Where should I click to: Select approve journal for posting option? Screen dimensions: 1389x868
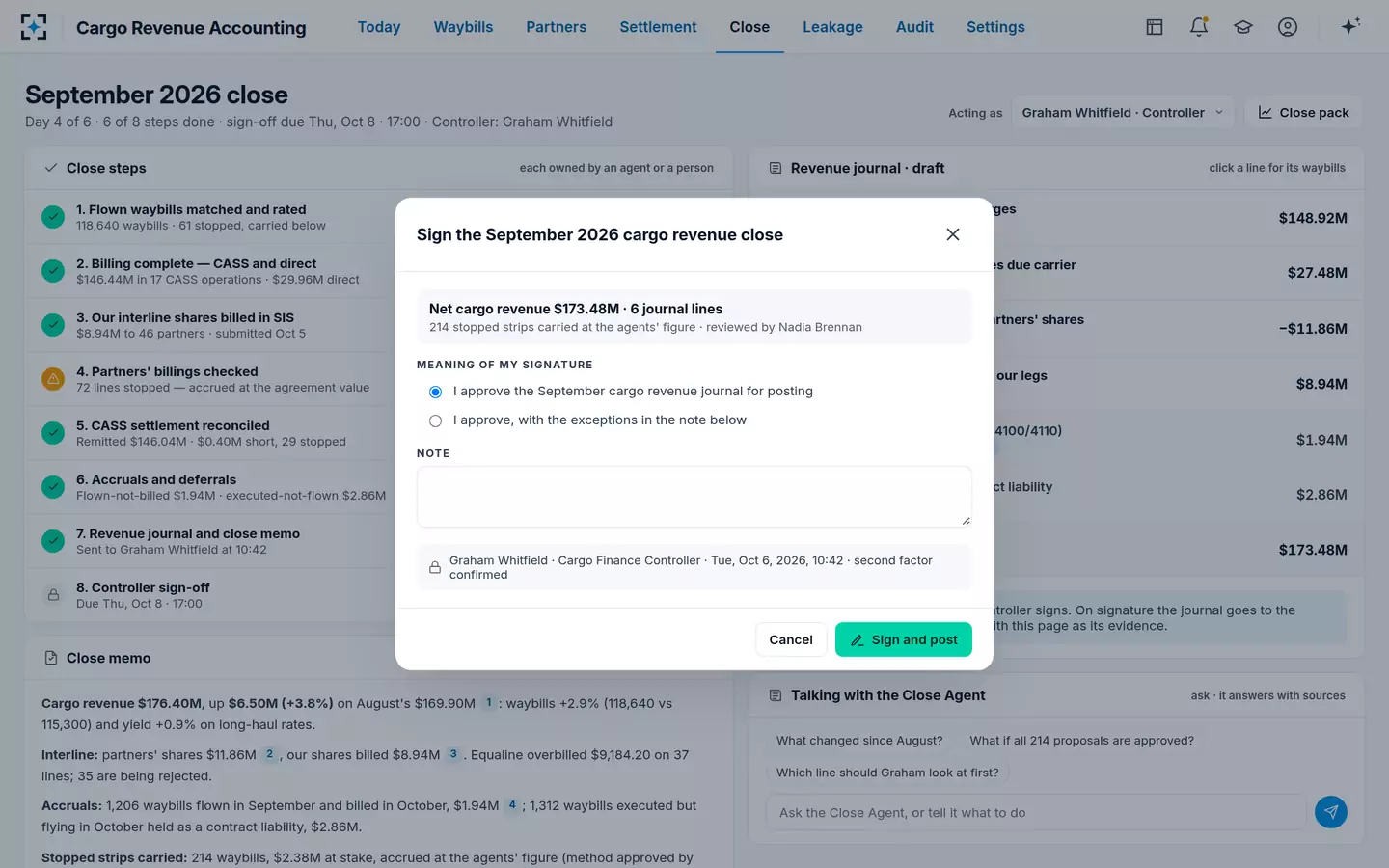[x=435, y=392]
